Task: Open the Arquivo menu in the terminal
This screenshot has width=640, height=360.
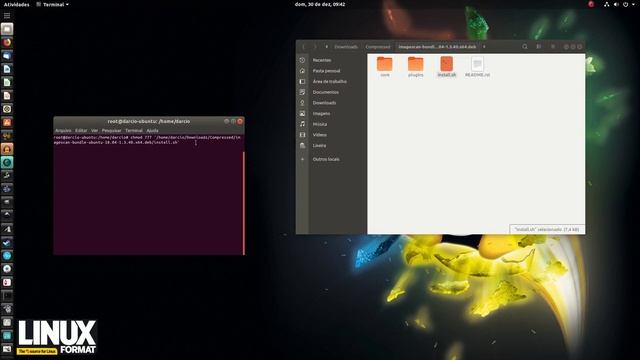Action: [63, 131]
